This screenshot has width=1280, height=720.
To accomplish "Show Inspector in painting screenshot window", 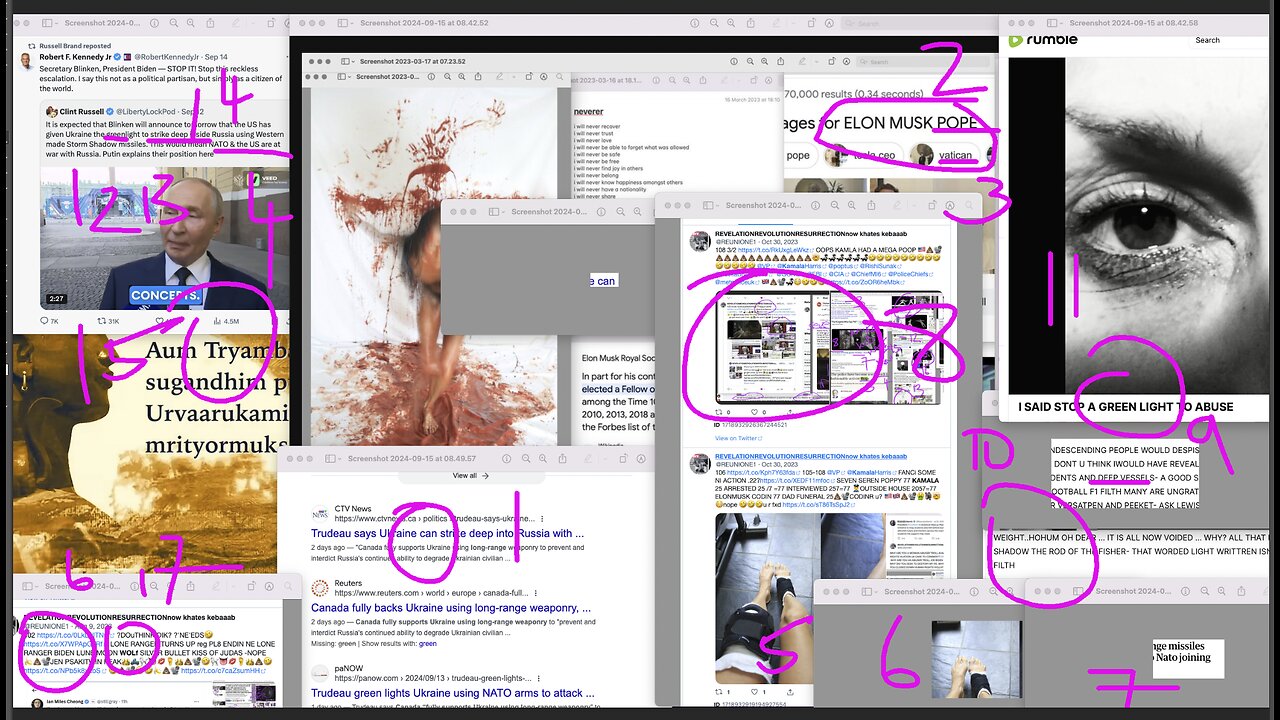I will [x=431, y=77].
